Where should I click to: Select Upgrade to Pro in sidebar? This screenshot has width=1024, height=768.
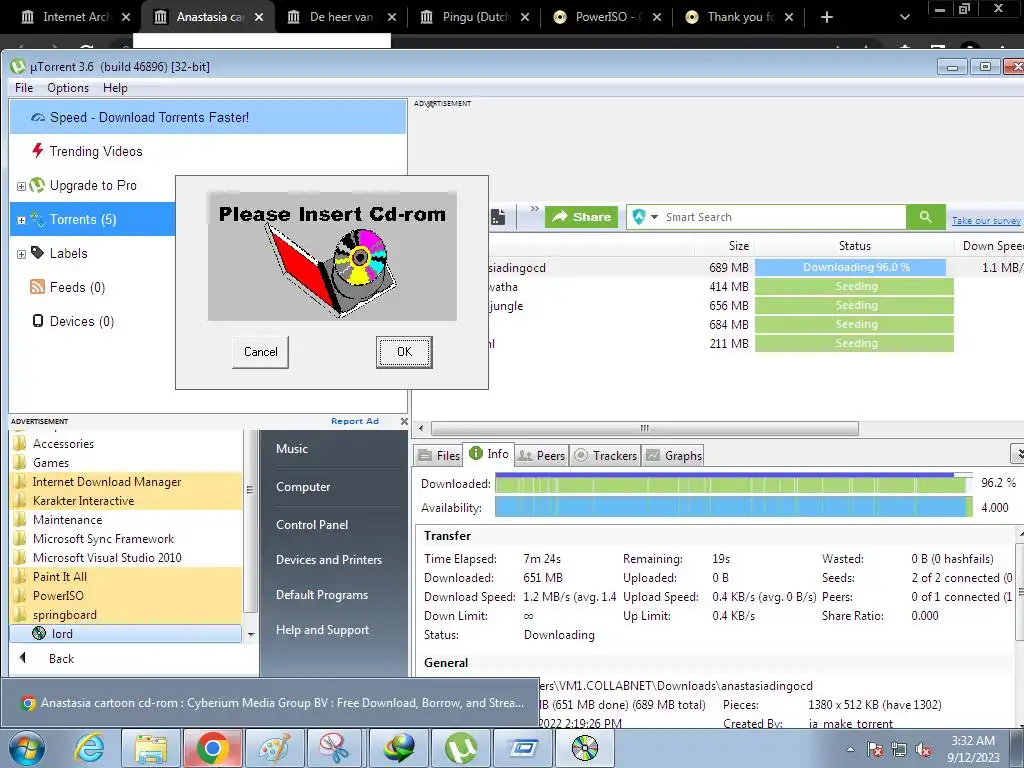coord(93,185)
